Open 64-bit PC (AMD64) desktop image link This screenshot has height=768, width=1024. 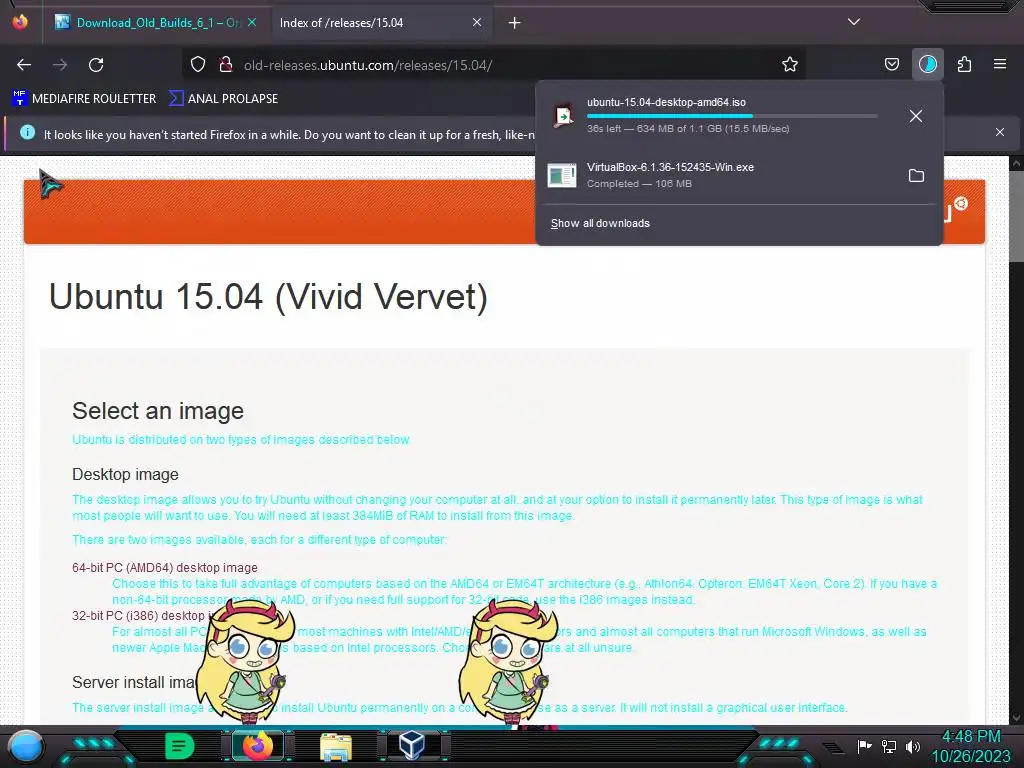click(165, 568)
